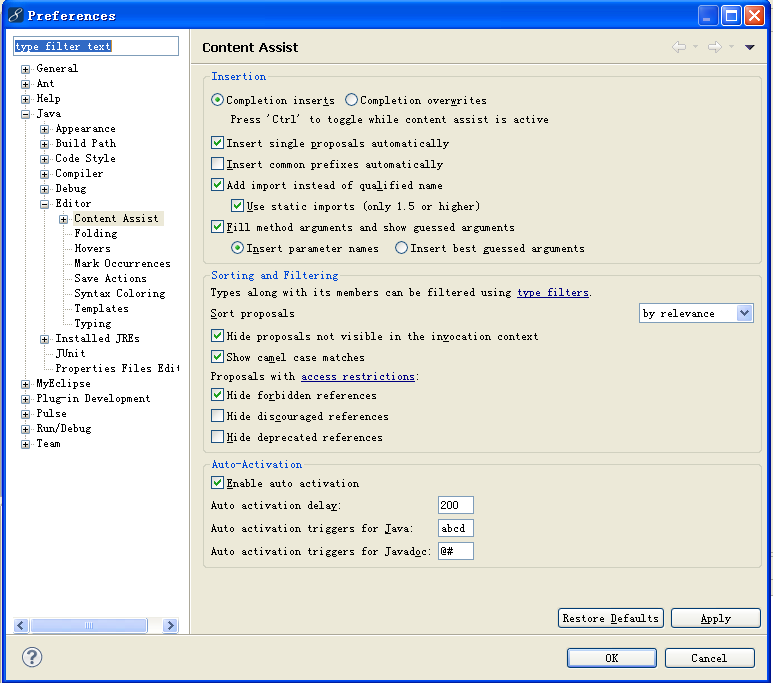Toggle Hide deprecated references checkbox
Viewport: 773px width, 683px height.
(x=218, y=437)
